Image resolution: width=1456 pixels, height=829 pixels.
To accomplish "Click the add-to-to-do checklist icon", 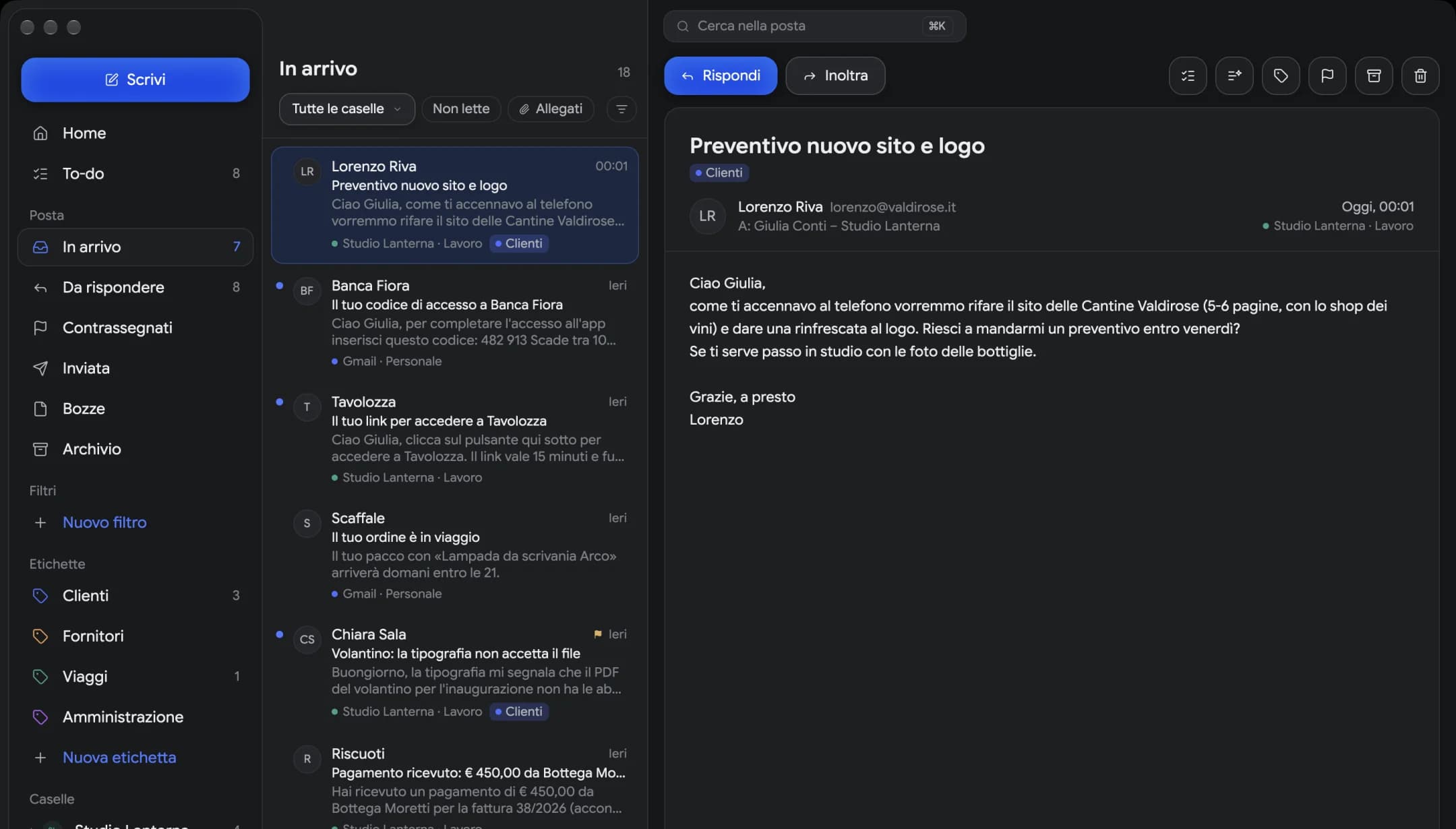I will [x=1187, y=75].
